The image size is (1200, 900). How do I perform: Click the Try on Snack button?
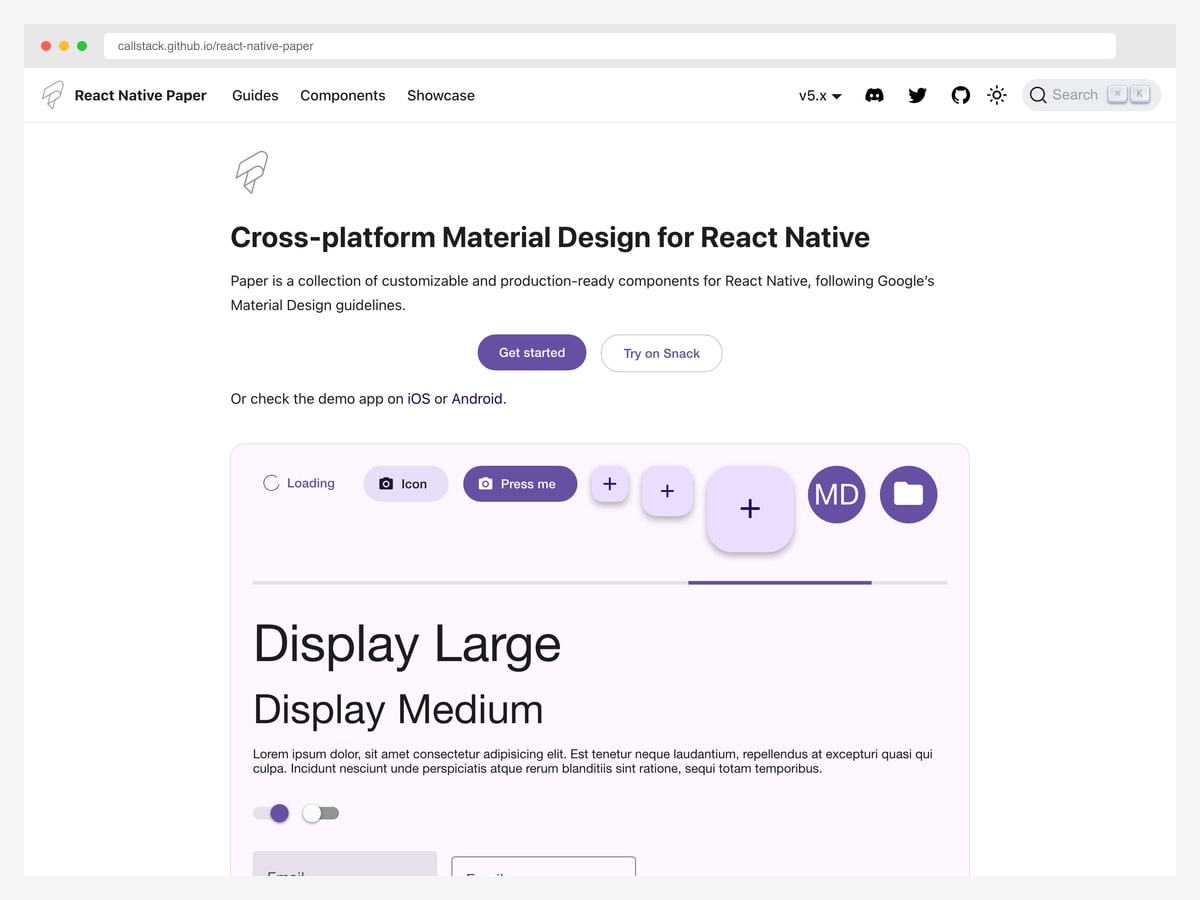click(x=661, y=353)
